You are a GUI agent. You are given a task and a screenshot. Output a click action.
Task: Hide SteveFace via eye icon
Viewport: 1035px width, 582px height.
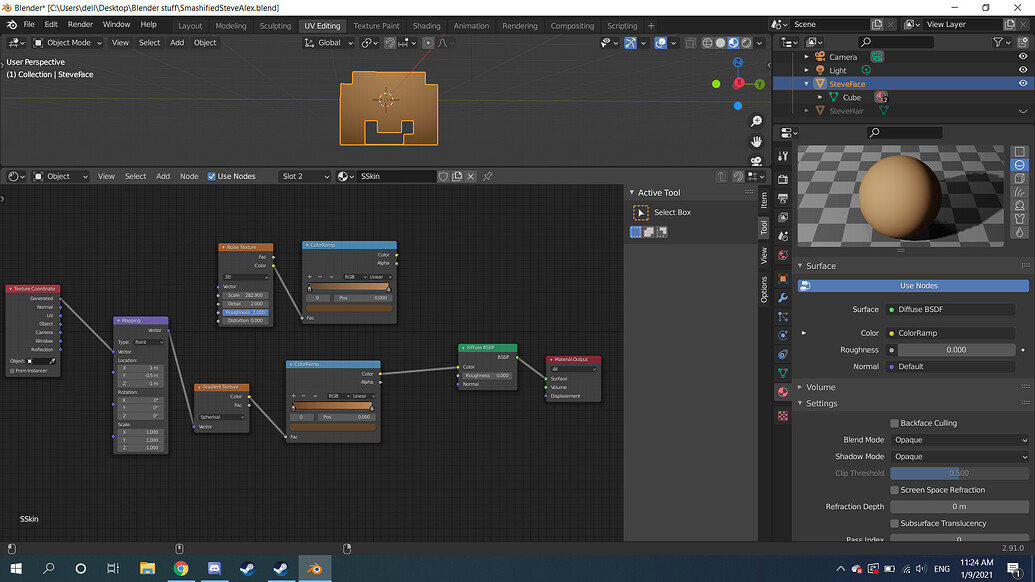pyautogui.click(x=1022, y=84)
